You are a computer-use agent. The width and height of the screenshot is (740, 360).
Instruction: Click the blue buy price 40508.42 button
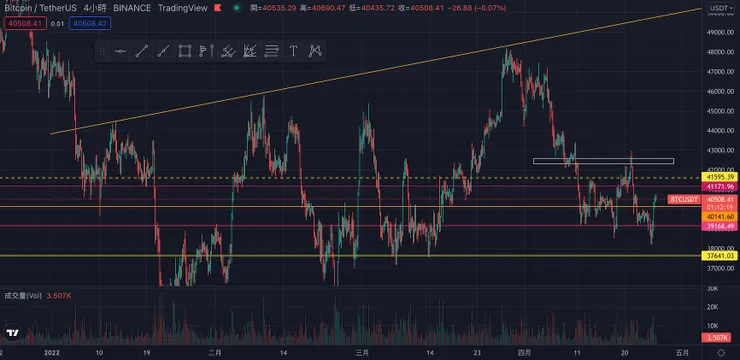[x=90, y=23]
